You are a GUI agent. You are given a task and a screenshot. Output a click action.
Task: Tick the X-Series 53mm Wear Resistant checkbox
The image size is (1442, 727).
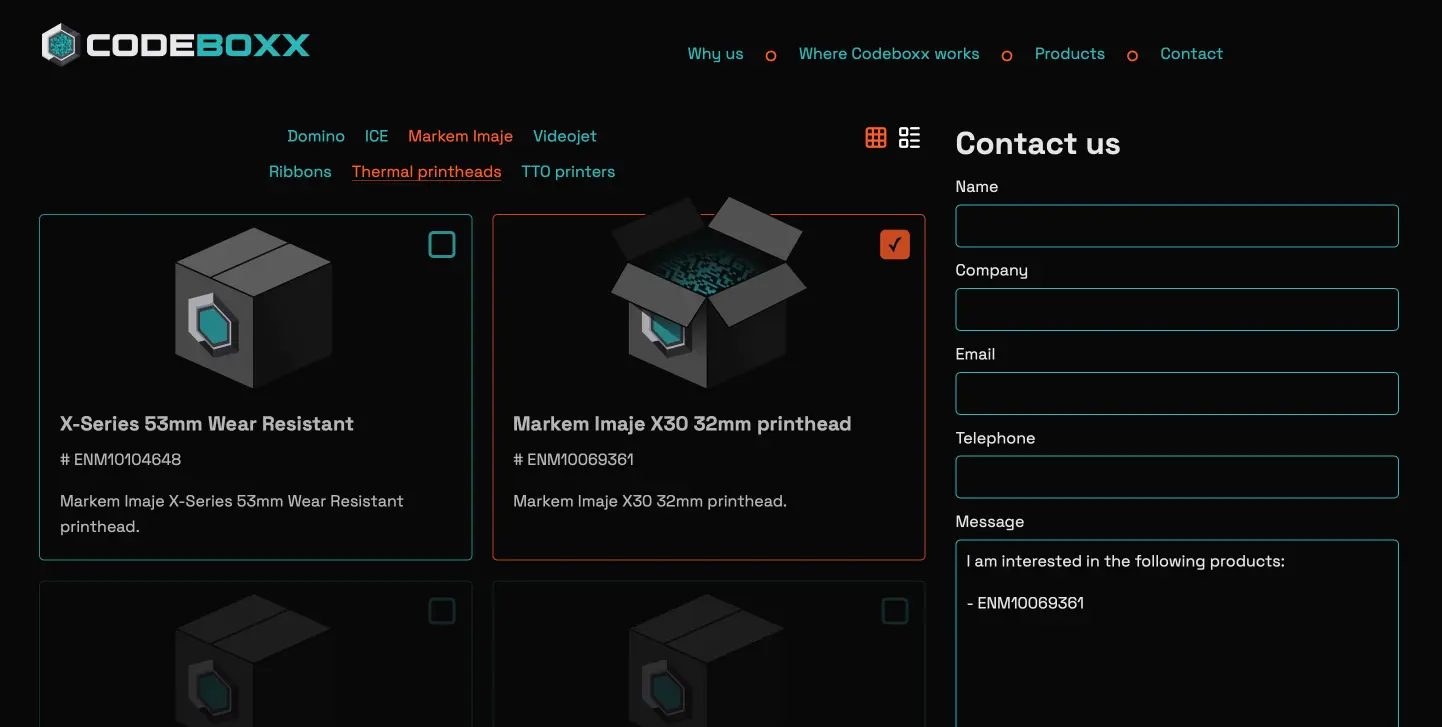[442, 244]
